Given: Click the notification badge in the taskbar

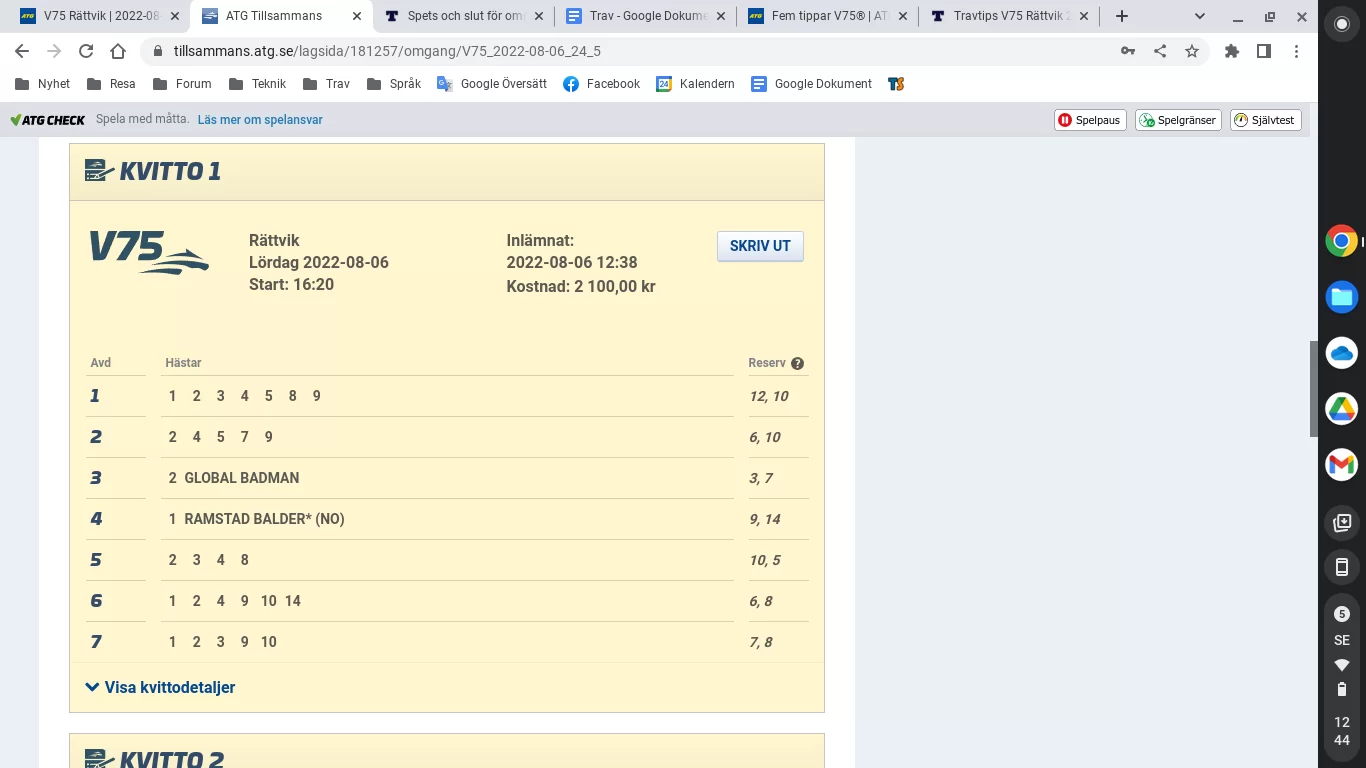Looking at the screenshot, I should click(1341, 615).
